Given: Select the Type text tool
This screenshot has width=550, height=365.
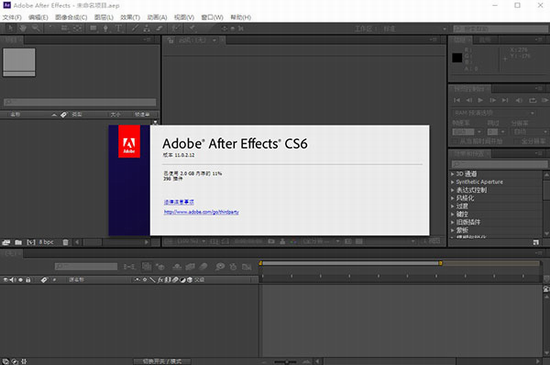Looking at the screenshot, I should pyautogui.click(x=118, y=28).
